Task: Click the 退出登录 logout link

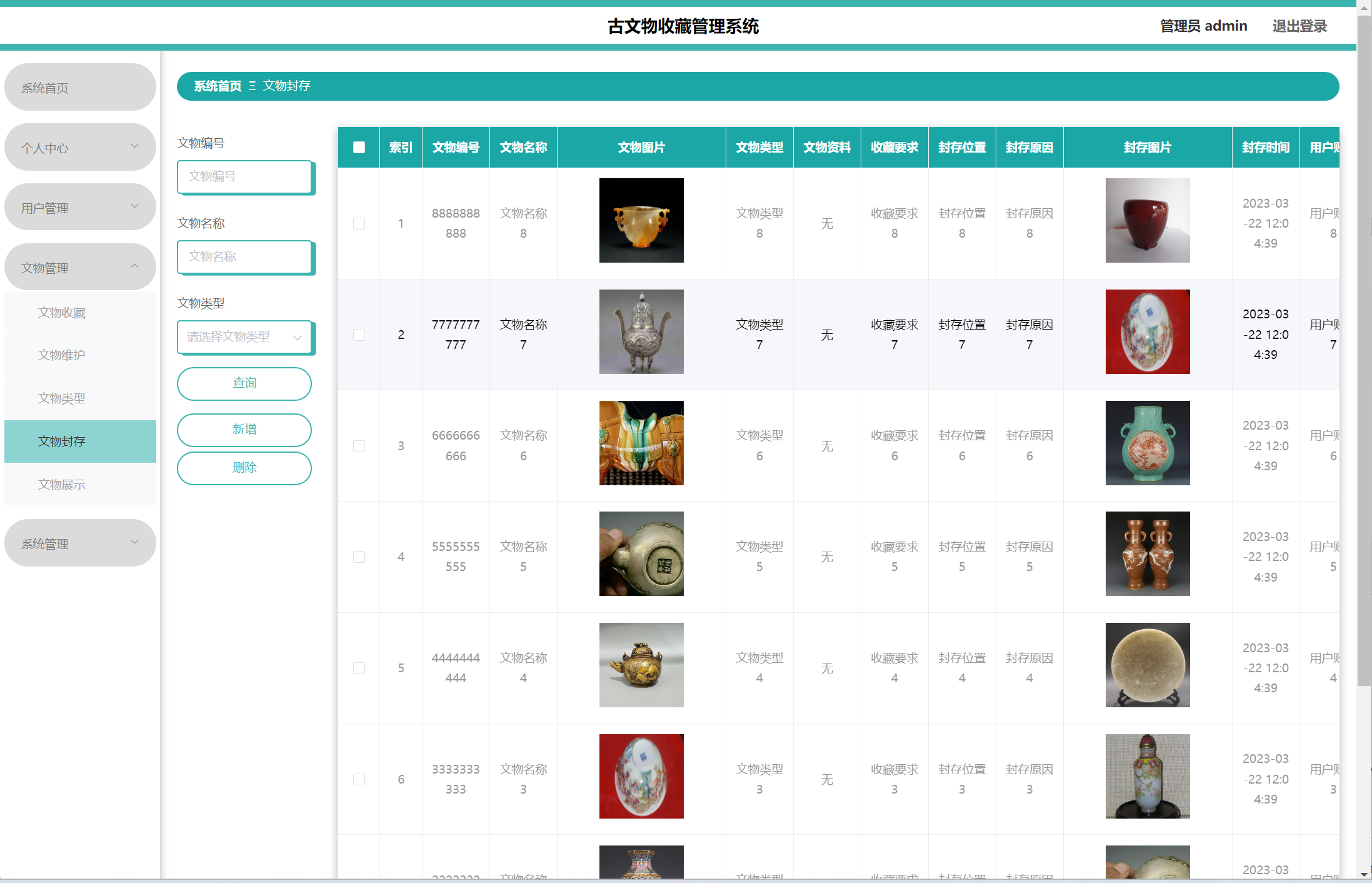Action: [1299, 26]
